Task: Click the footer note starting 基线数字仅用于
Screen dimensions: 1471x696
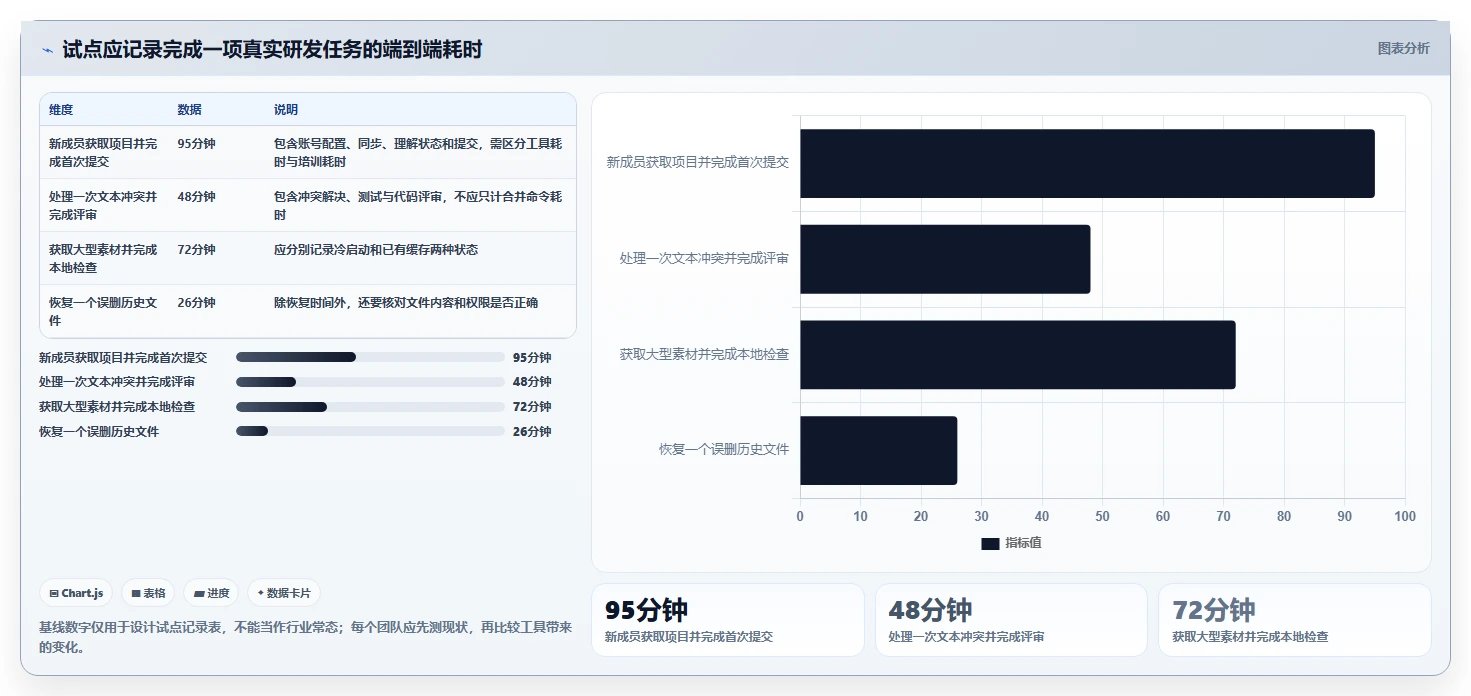Action: tap(306, 637)
